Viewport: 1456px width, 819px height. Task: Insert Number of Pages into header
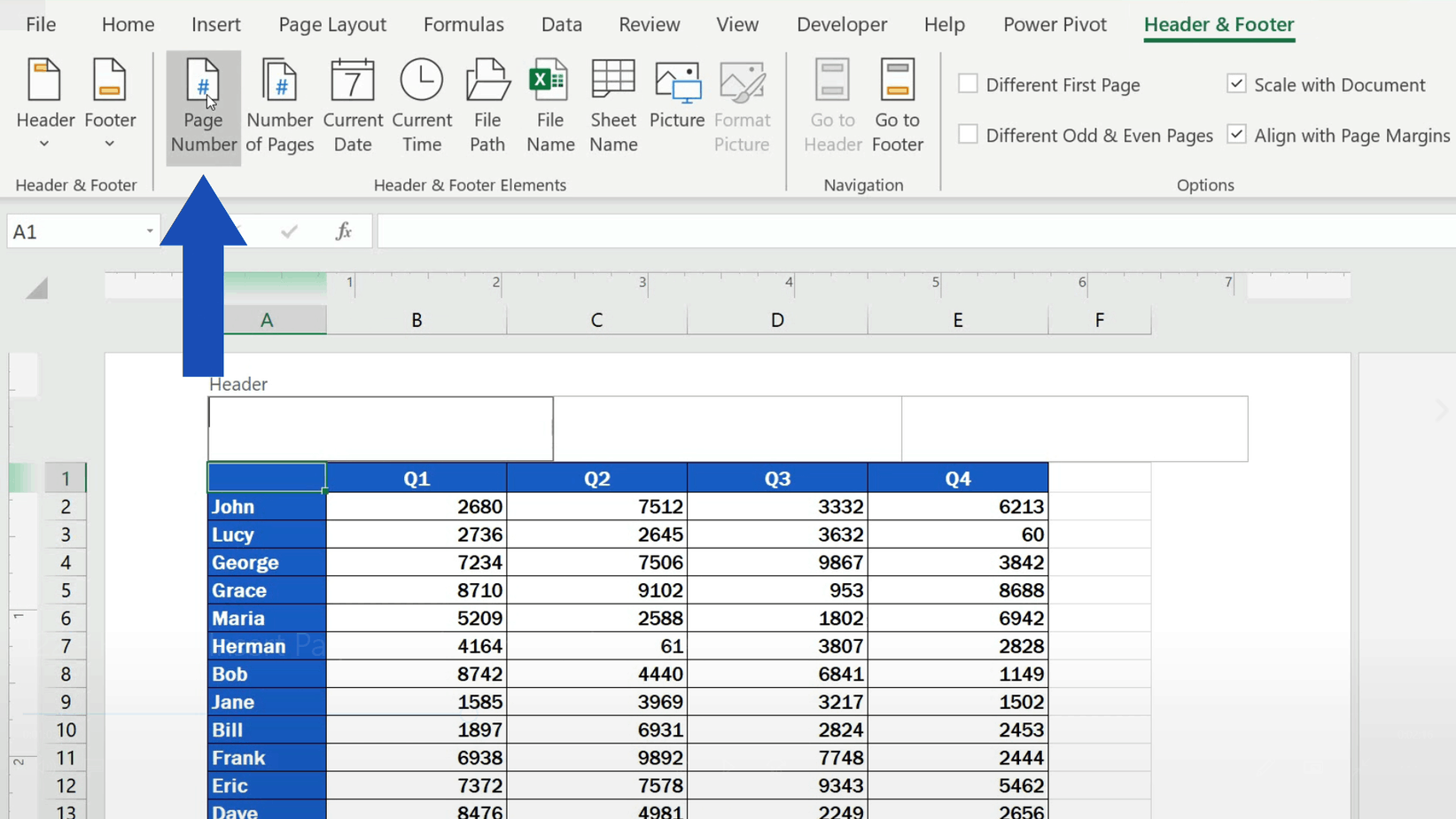point(279,105)
